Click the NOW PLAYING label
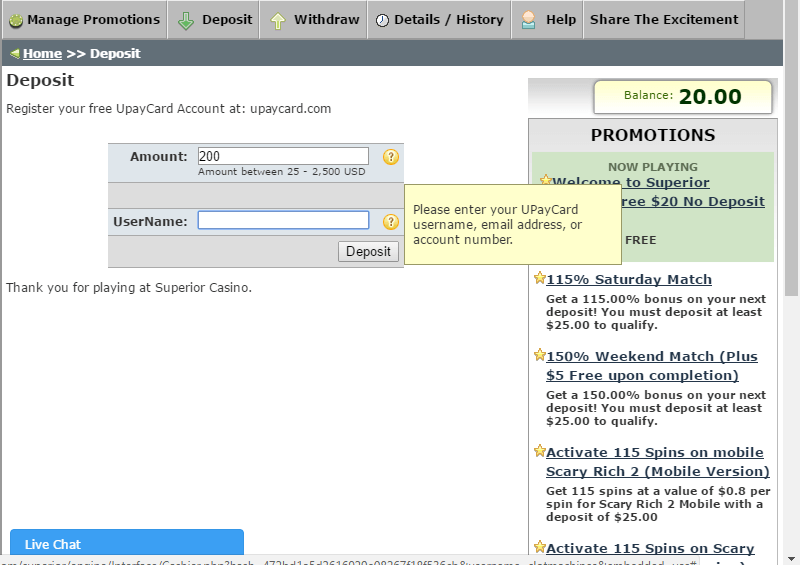 [x=653, y=167]
